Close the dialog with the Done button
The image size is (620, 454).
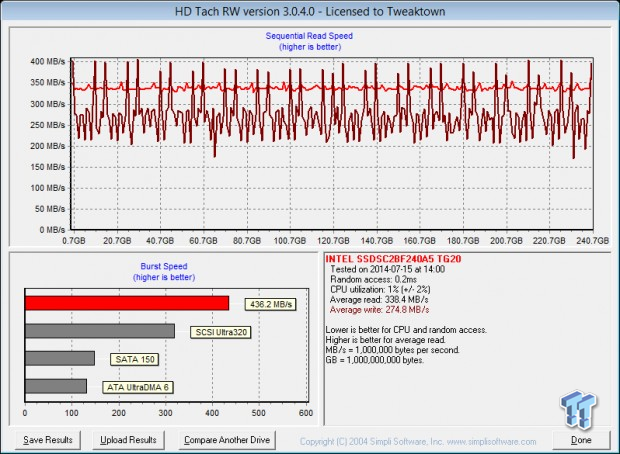click(x=581, y=440)
